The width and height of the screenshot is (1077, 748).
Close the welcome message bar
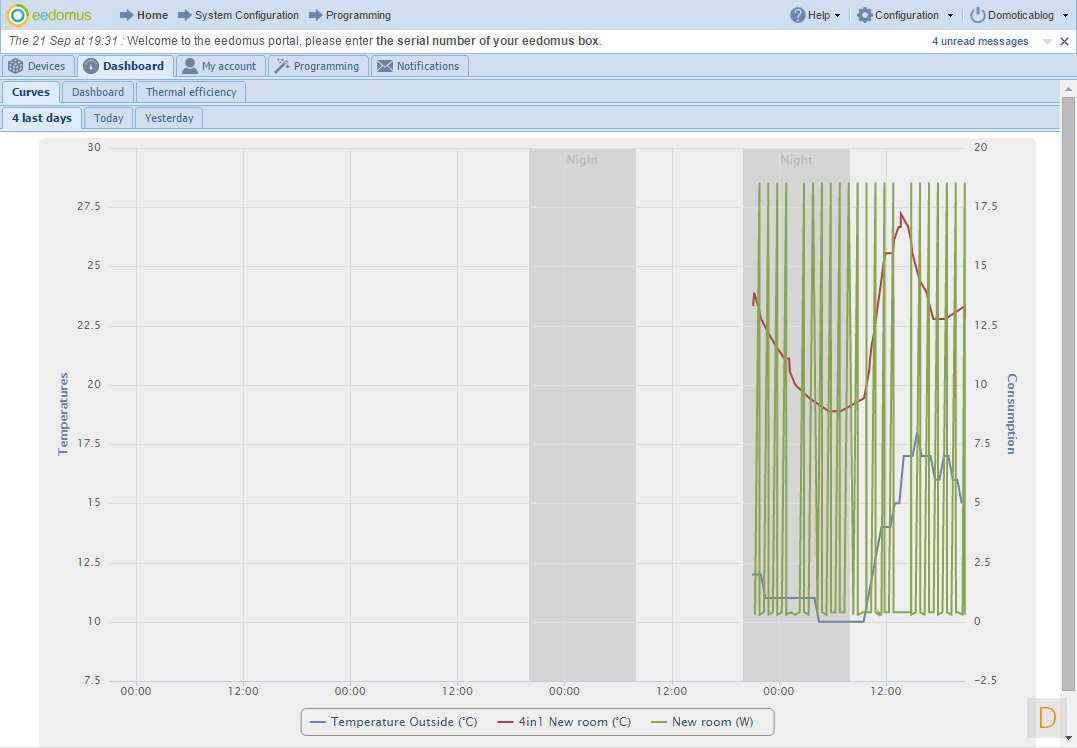point(1064,42)
